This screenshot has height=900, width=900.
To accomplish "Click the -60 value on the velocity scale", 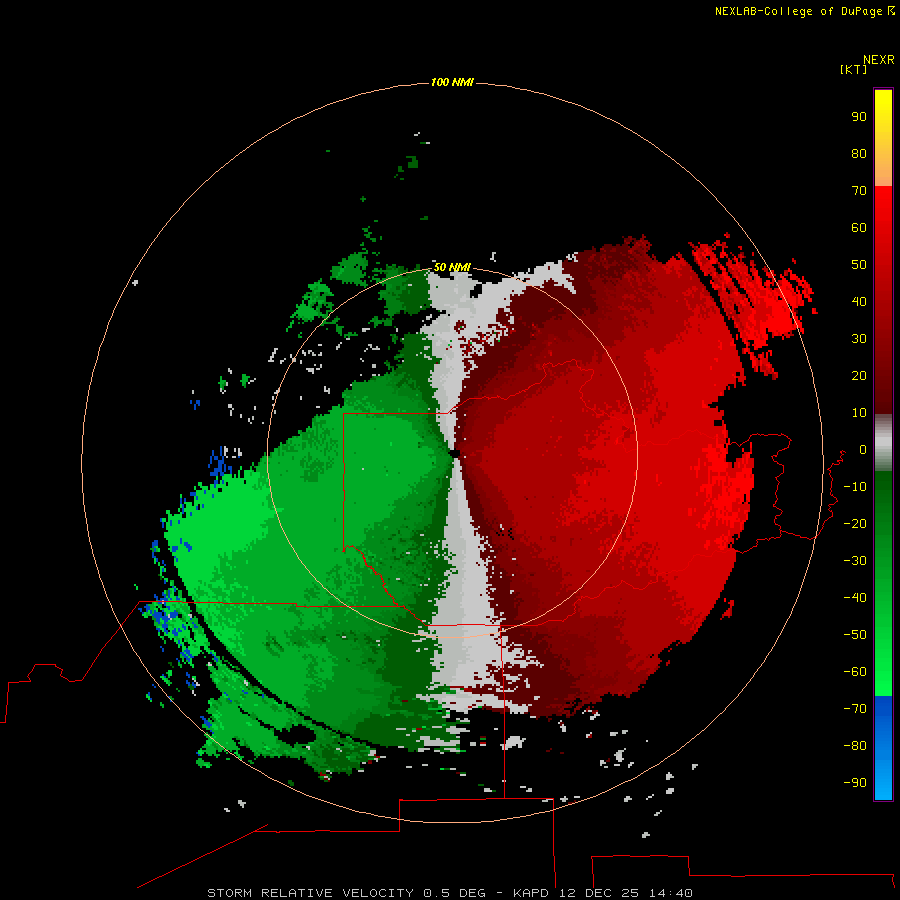I will 855,672.
